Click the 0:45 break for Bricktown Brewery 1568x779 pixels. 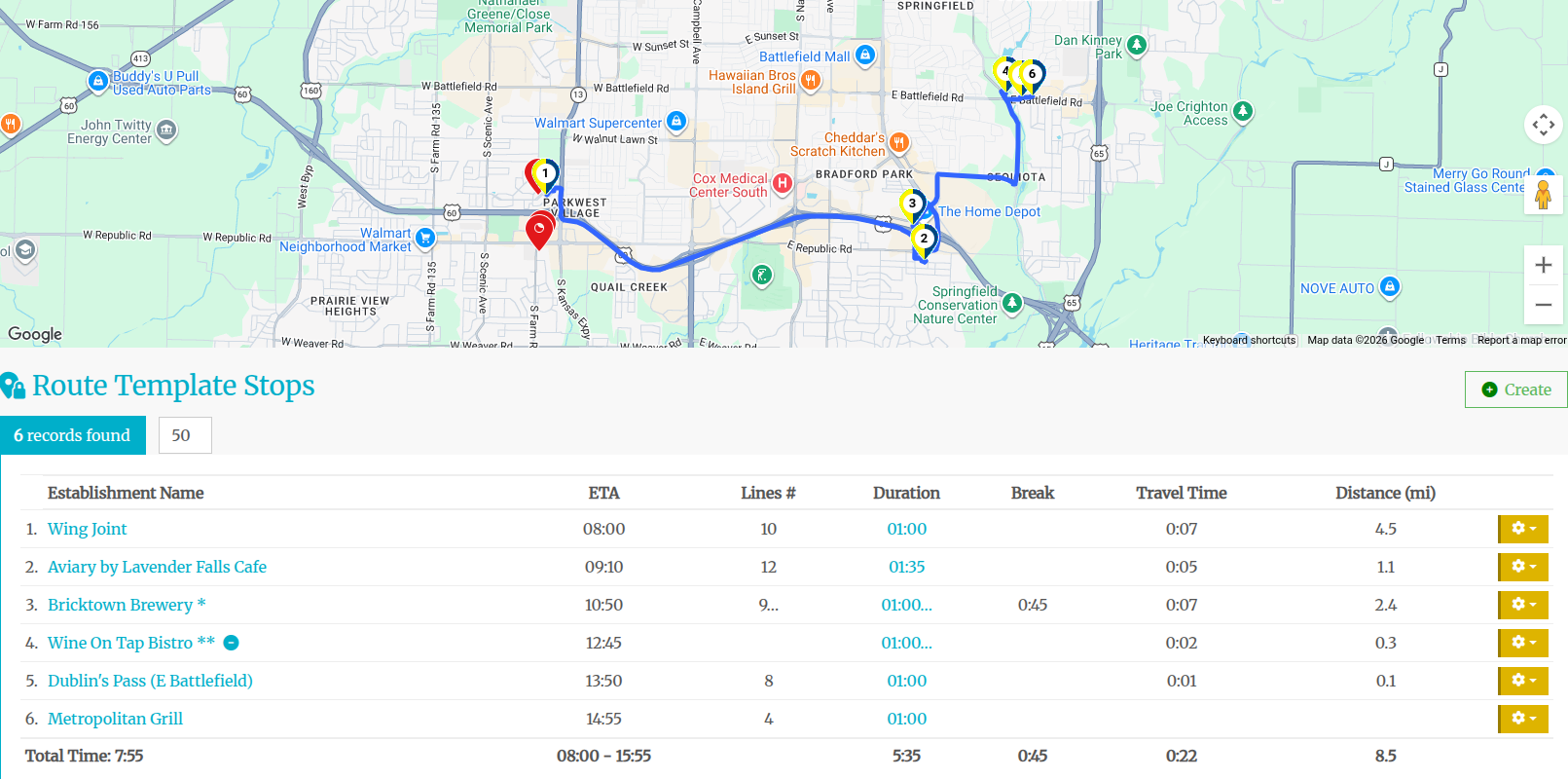click(x=1033, y=605)
